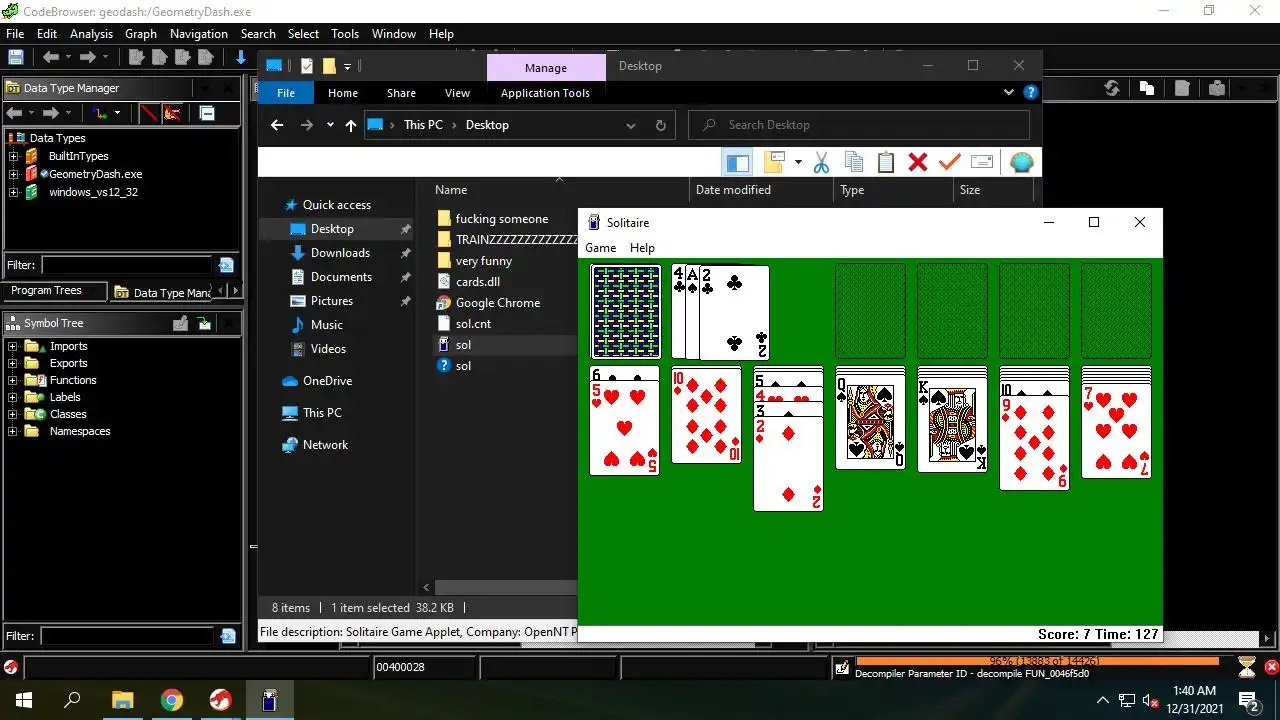The width and height of the screenshot is (1280, 720).
Task: Toggle the conflict filter icon in Data Type Manager
Action: (172, 113)
